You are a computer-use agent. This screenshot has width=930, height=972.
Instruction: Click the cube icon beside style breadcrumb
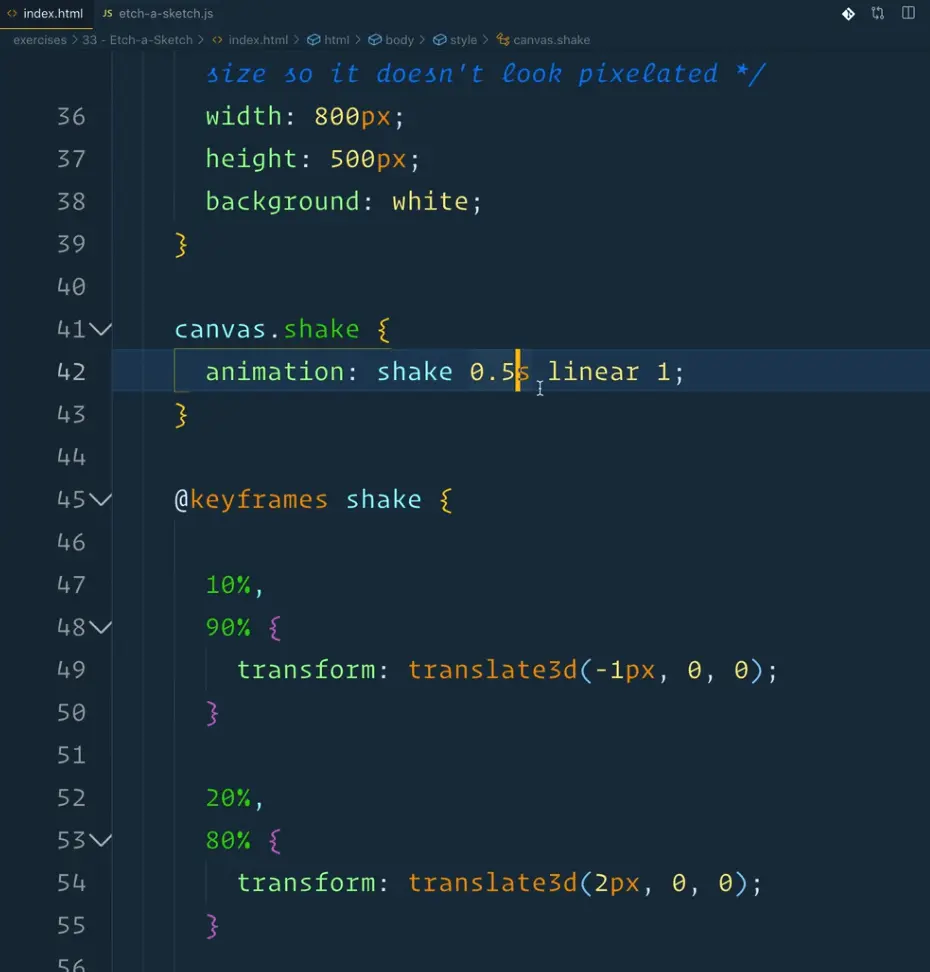439,40
